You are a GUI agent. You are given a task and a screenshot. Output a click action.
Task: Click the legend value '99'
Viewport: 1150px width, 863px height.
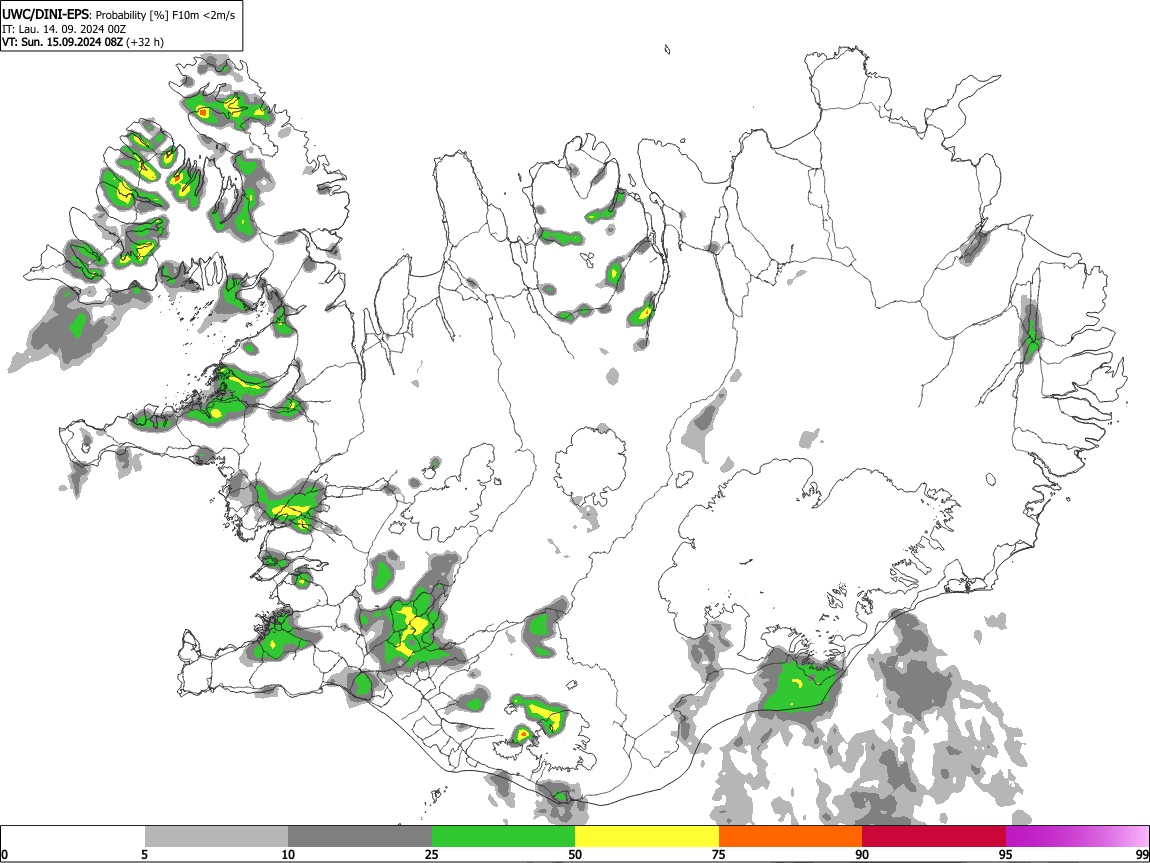[1142, 854]
